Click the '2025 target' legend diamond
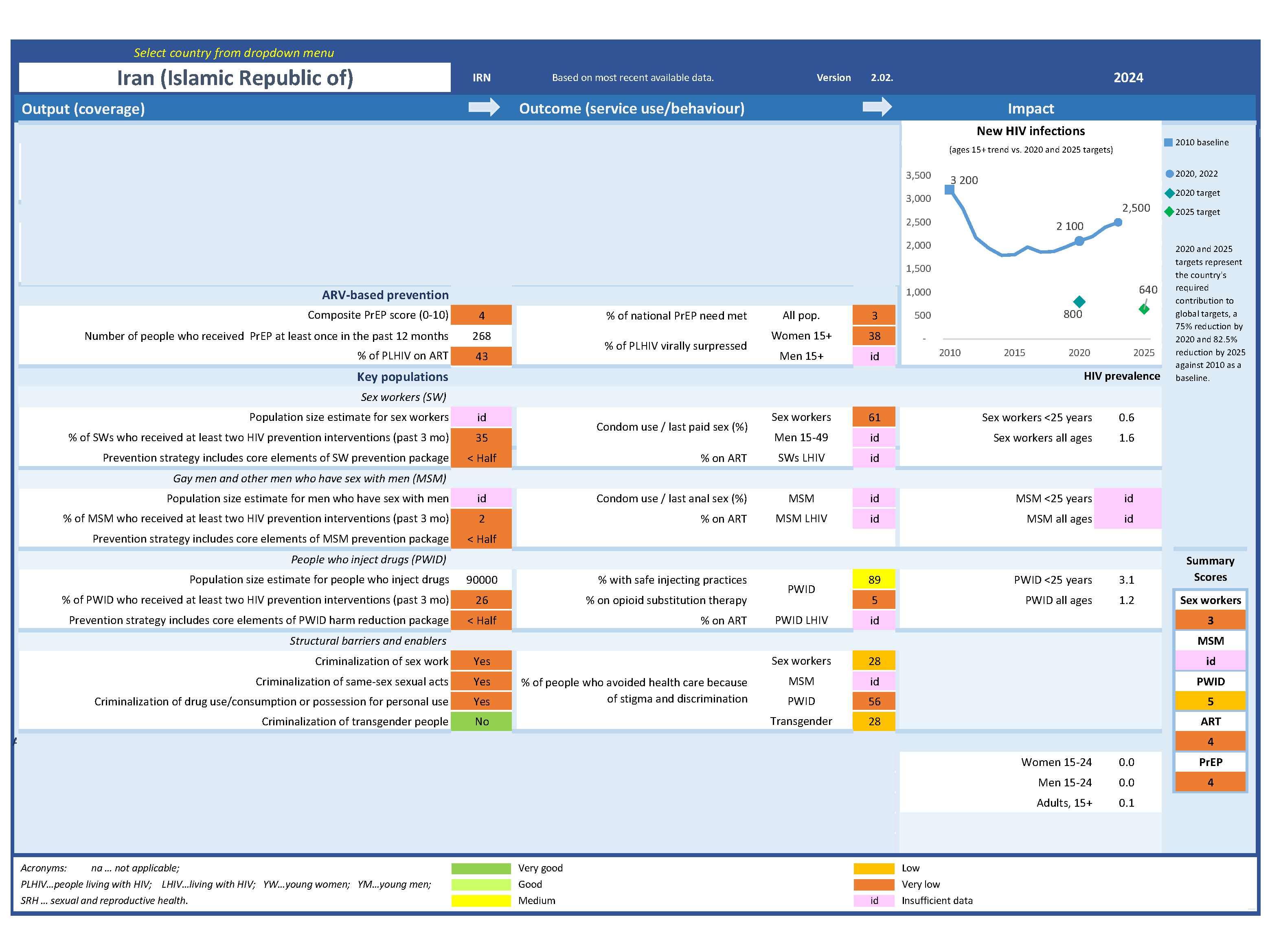The image size is (1270, 952). (1169, 212)
